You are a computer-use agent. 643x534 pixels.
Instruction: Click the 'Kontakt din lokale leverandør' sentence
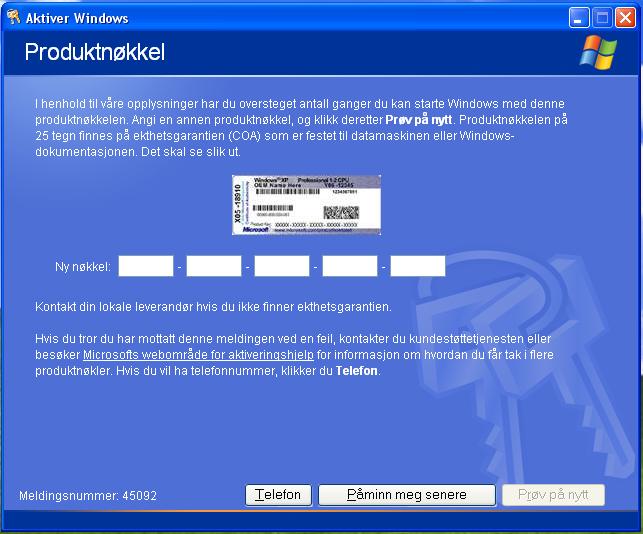pos(213,307)
